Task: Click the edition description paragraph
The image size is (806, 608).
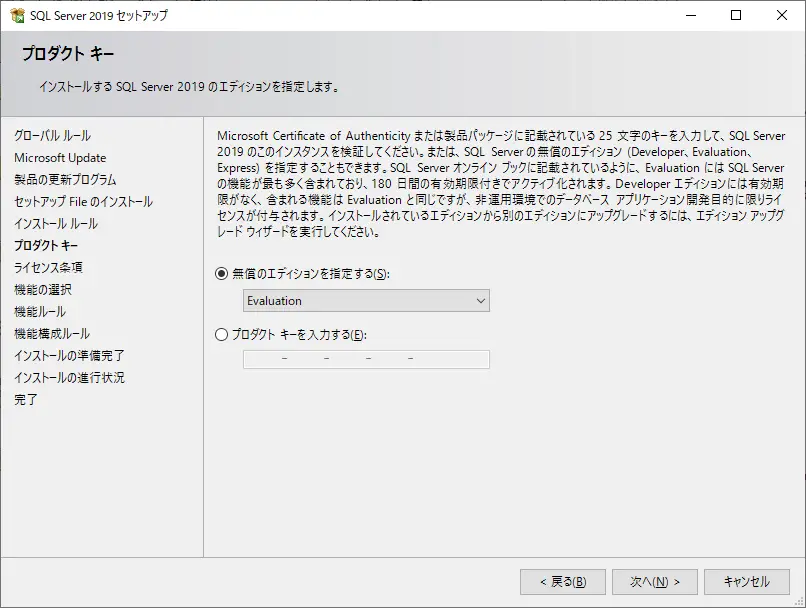Action: [501, 183]
